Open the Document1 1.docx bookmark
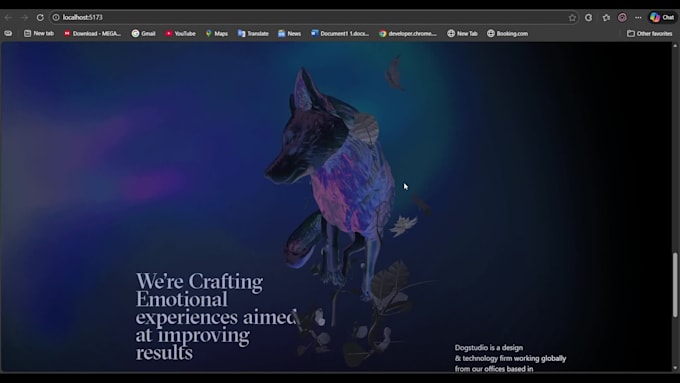This screenshot has width=680, height=383. pyautogui.click(x=340, y=33)
